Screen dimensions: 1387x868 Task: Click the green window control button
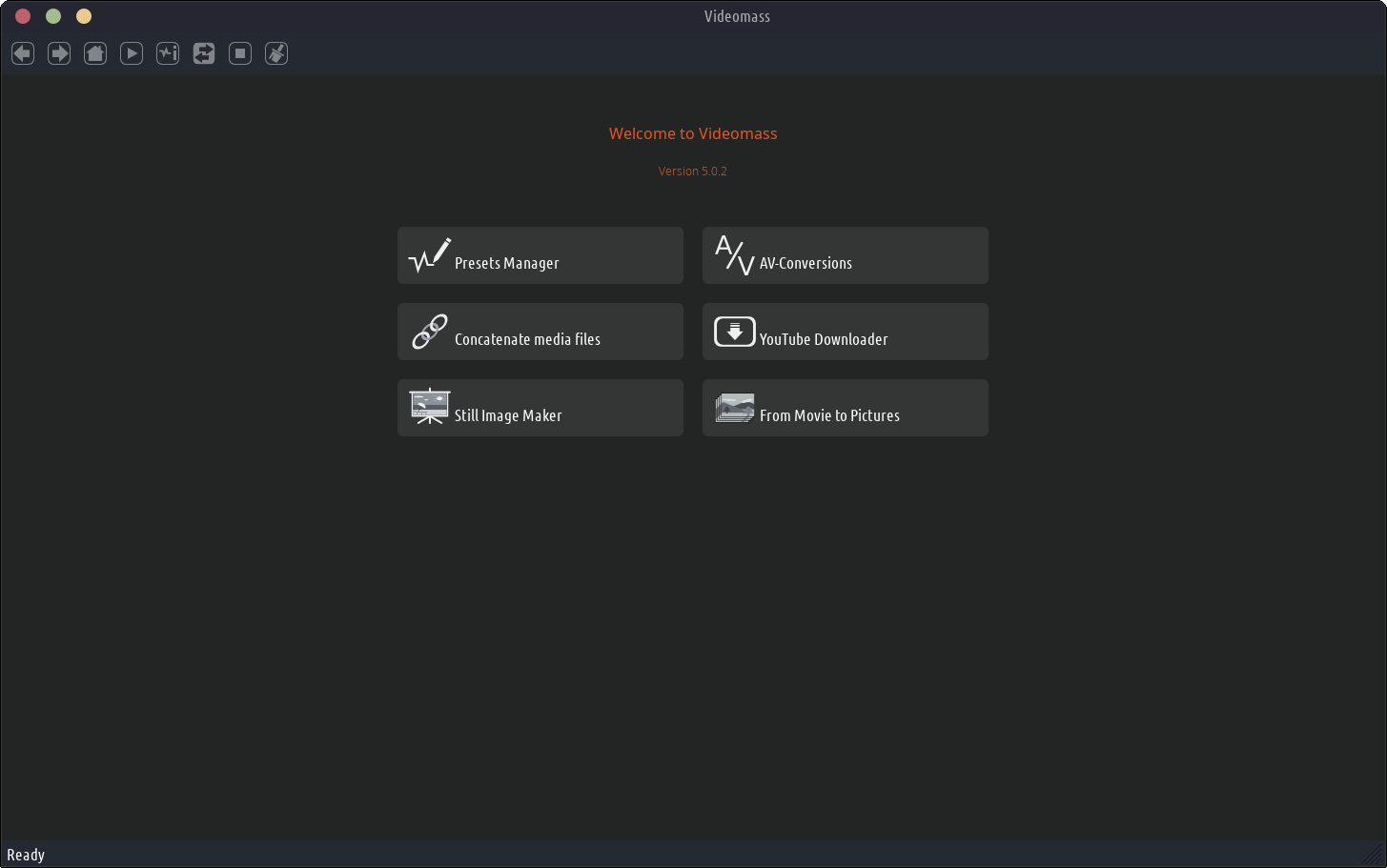53,16
